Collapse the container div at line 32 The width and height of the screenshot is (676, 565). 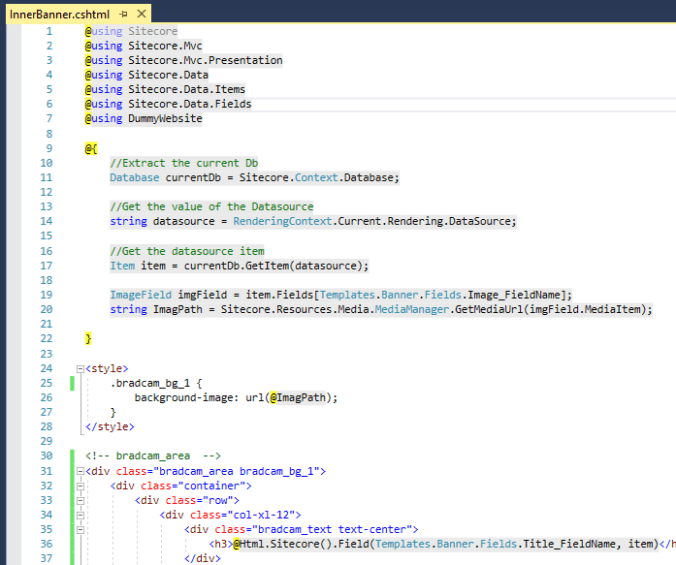(80, 486)
